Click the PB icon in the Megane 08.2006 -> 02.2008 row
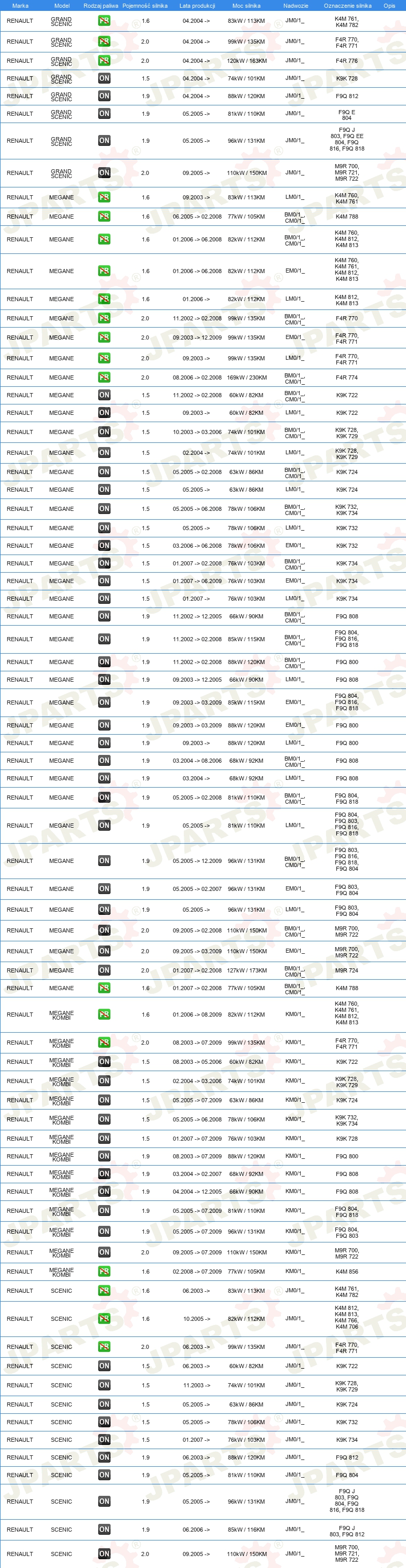Screen dimensions: 406x1568 click(x=104, y=377)
